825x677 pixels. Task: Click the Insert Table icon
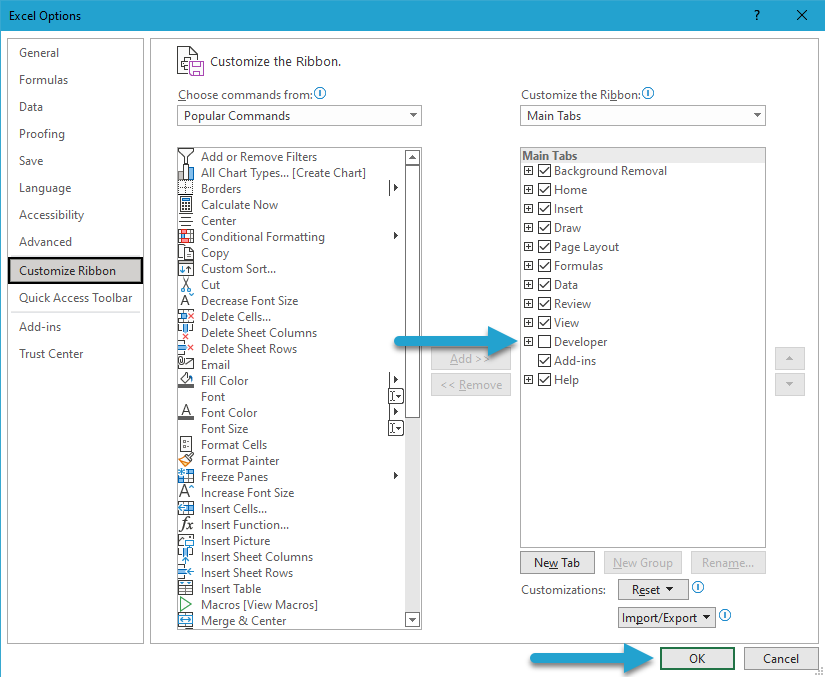coord(186,589)
